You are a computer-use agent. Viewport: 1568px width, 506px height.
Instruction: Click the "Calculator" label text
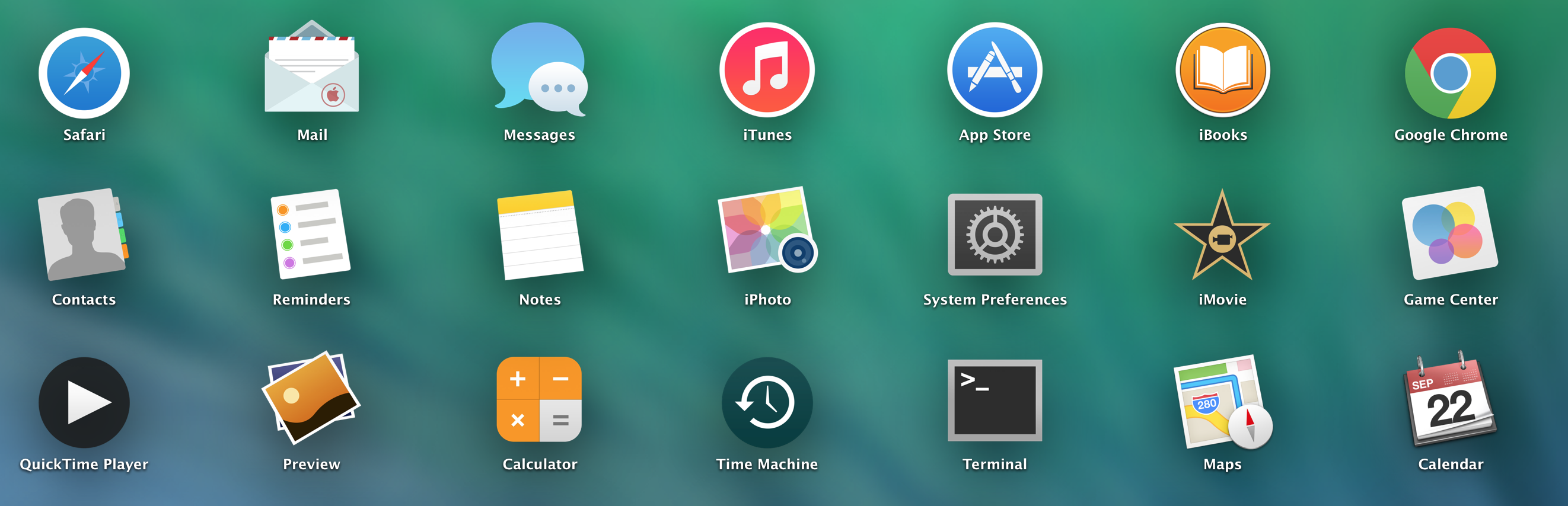[539, 465]
